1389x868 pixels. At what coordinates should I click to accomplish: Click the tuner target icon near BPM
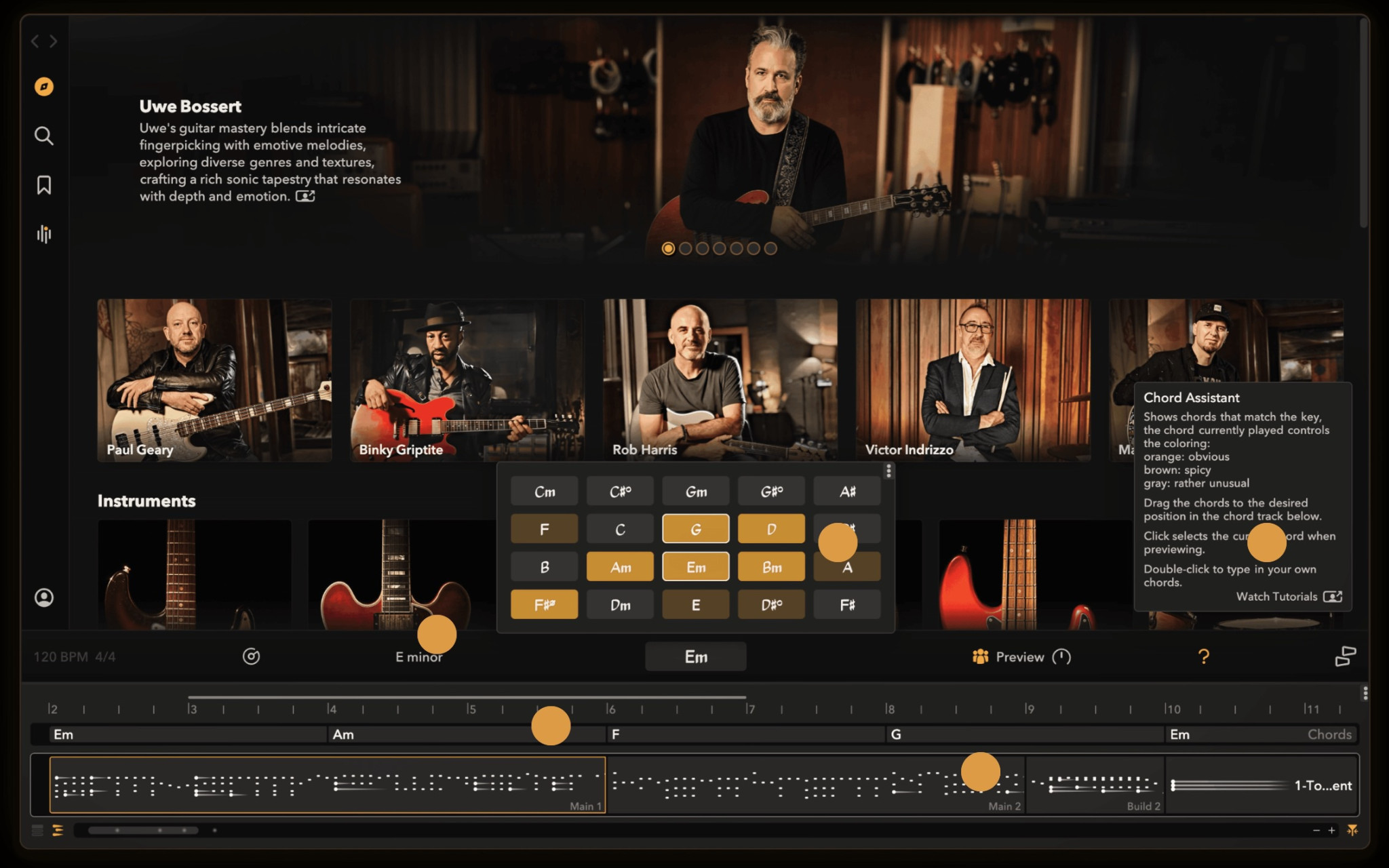(251, 656)
